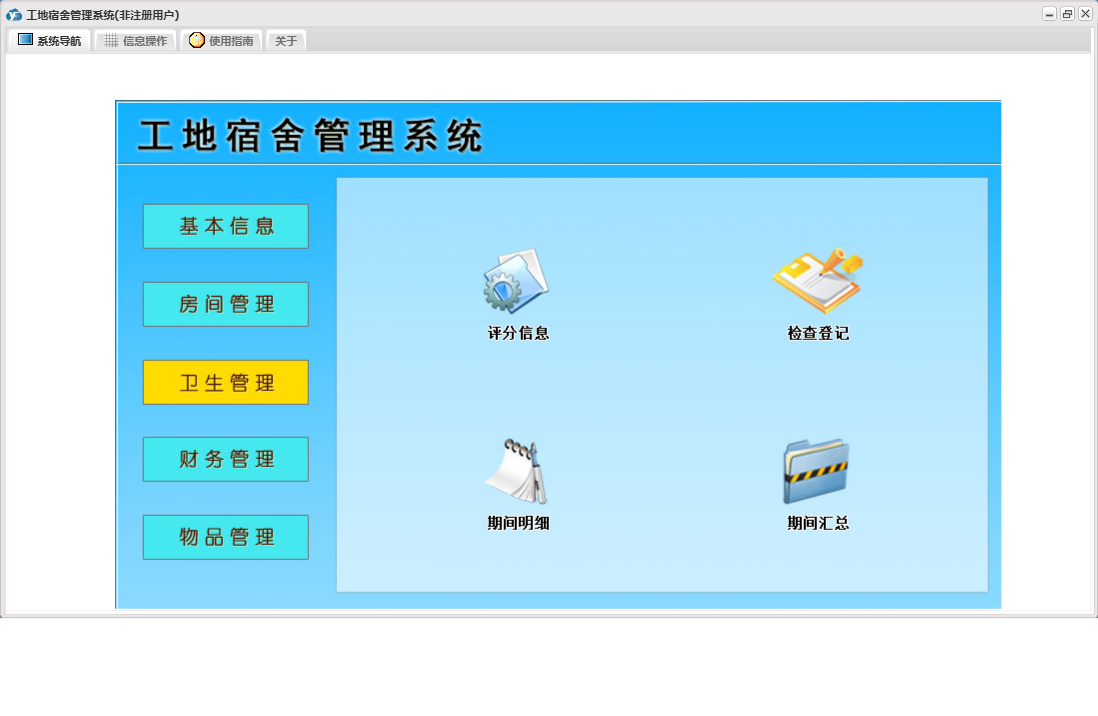The width and height of the screenshot is (1098, 716).
Task: Select the 房间管理 button
Action: [x=225, y=304]
